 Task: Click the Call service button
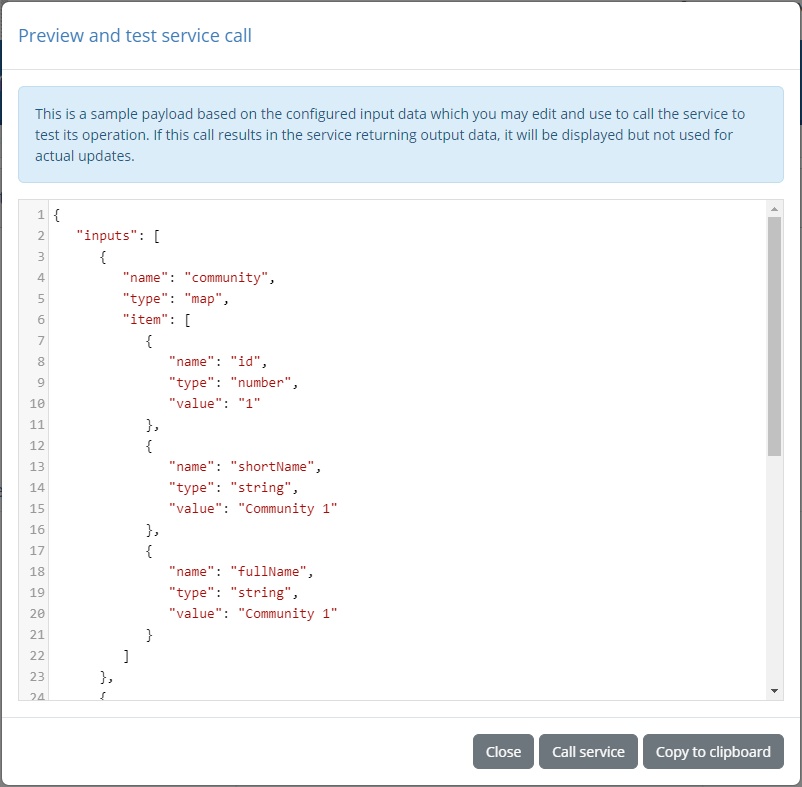coord(588,751)
